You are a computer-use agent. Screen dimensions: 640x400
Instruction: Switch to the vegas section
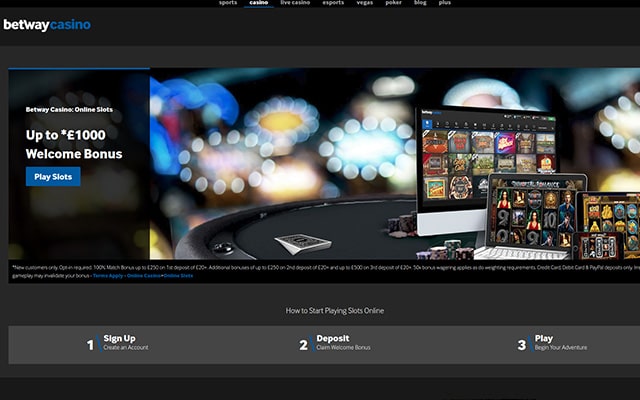(x=364, y=2)
